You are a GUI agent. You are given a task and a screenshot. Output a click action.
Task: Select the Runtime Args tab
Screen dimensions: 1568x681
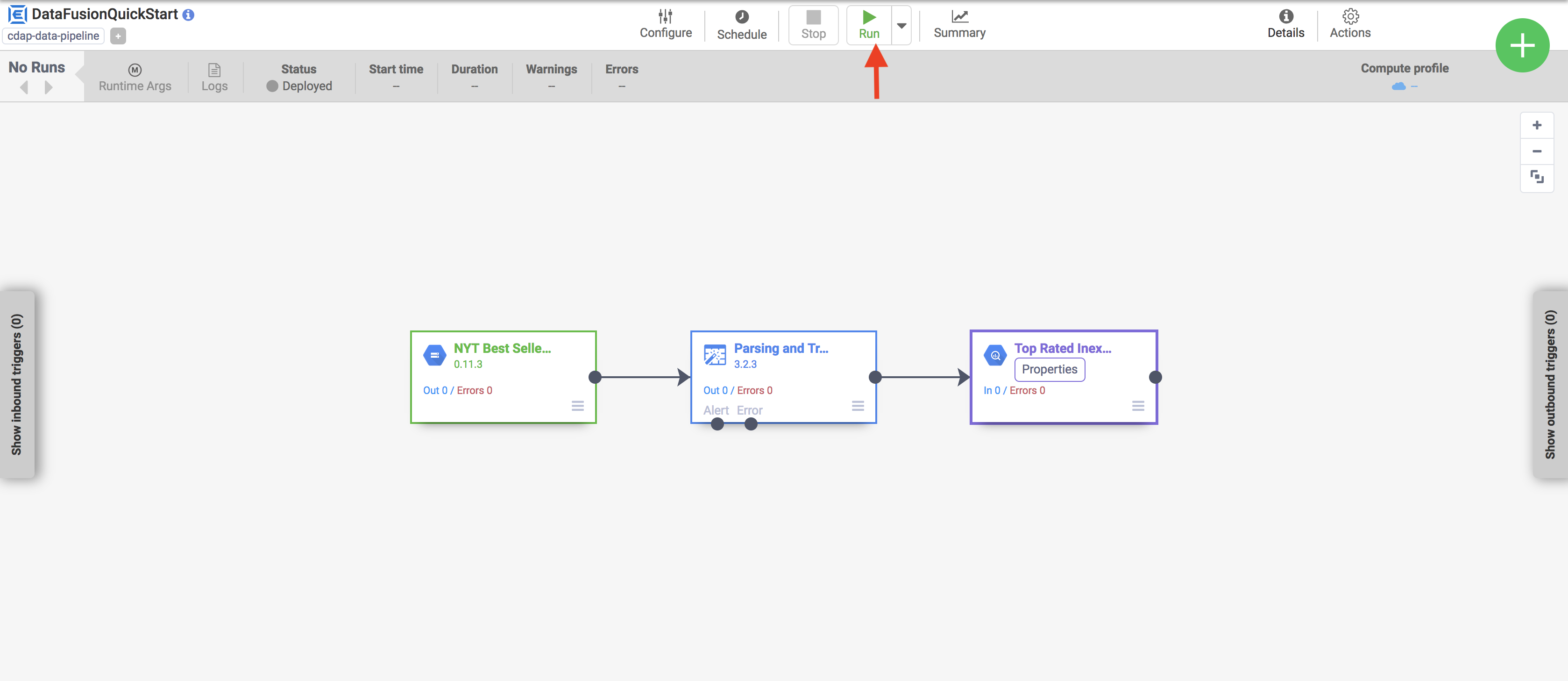click(x=134, y=76)
